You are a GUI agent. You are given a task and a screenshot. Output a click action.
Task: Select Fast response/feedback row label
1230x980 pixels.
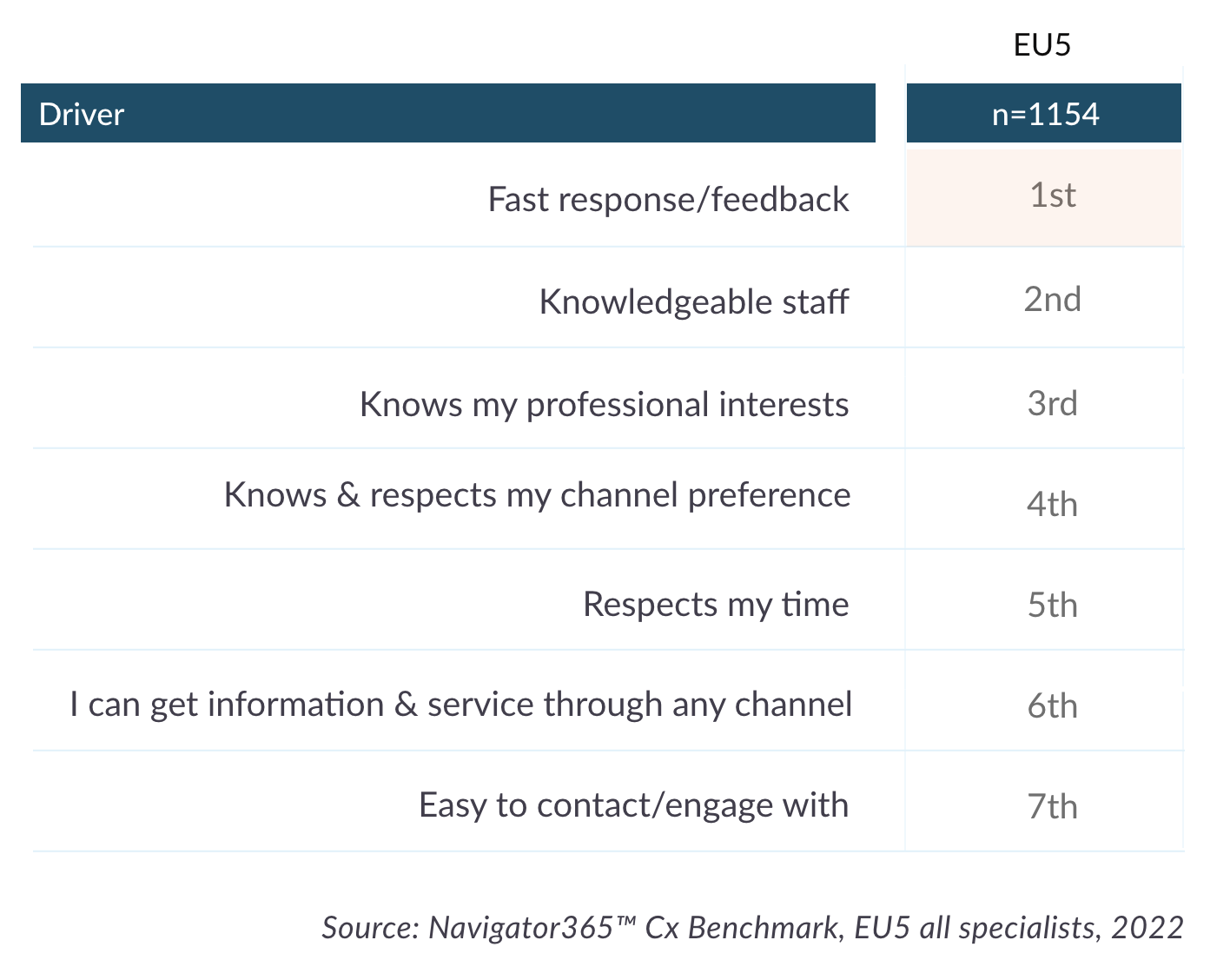[668, 200]
